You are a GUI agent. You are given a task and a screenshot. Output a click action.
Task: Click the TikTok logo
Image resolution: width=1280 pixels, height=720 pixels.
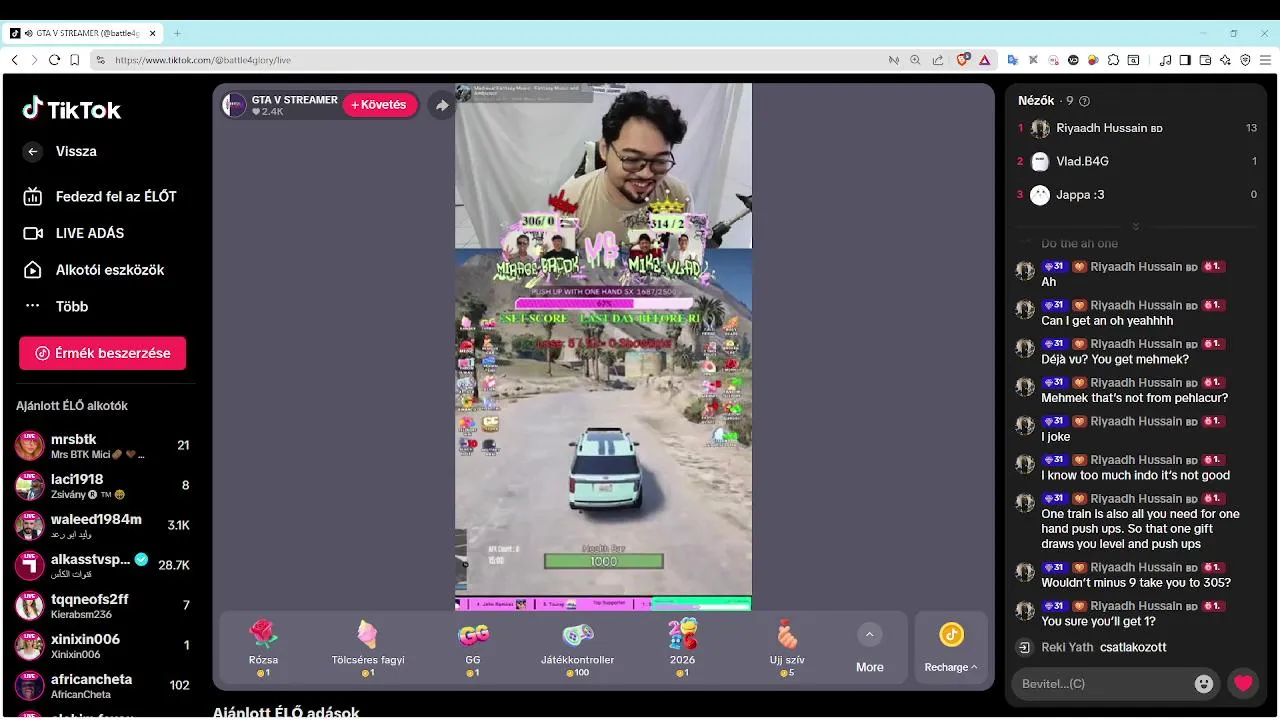click(72, 109)
